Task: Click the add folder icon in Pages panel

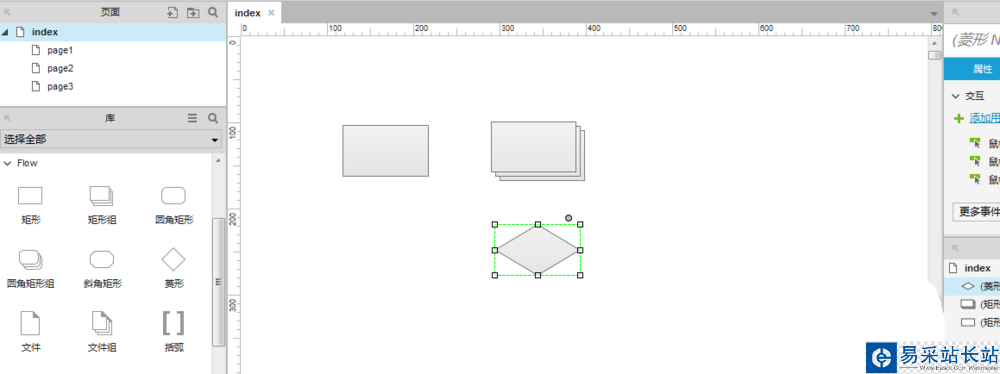Action: pos(193,12)
